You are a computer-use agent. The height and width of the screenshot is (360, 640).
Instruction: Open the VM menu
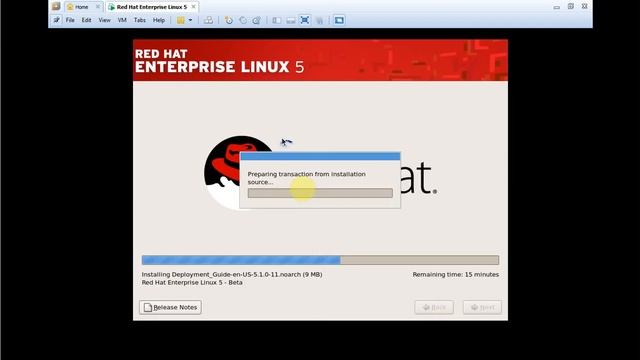(x=122, y=20)
